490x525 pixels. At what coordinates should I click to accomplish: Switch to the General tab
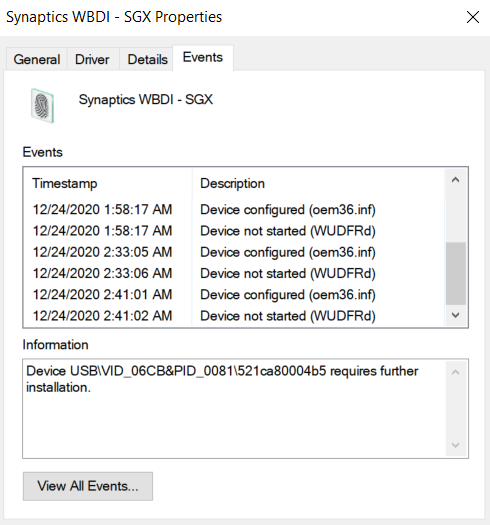click(x=37, y=60)
